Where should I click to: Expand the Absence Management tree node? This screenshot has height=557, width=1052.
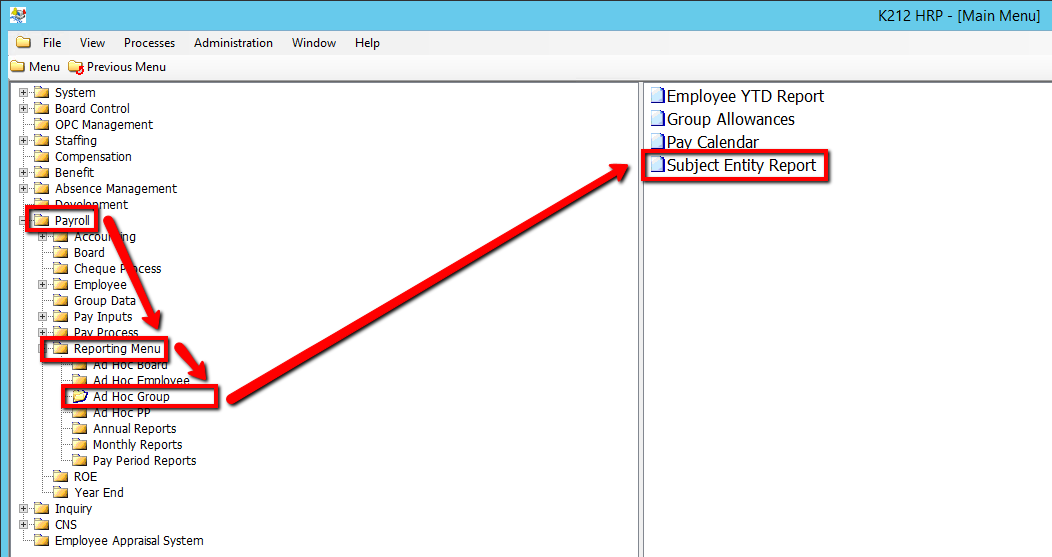24,189
